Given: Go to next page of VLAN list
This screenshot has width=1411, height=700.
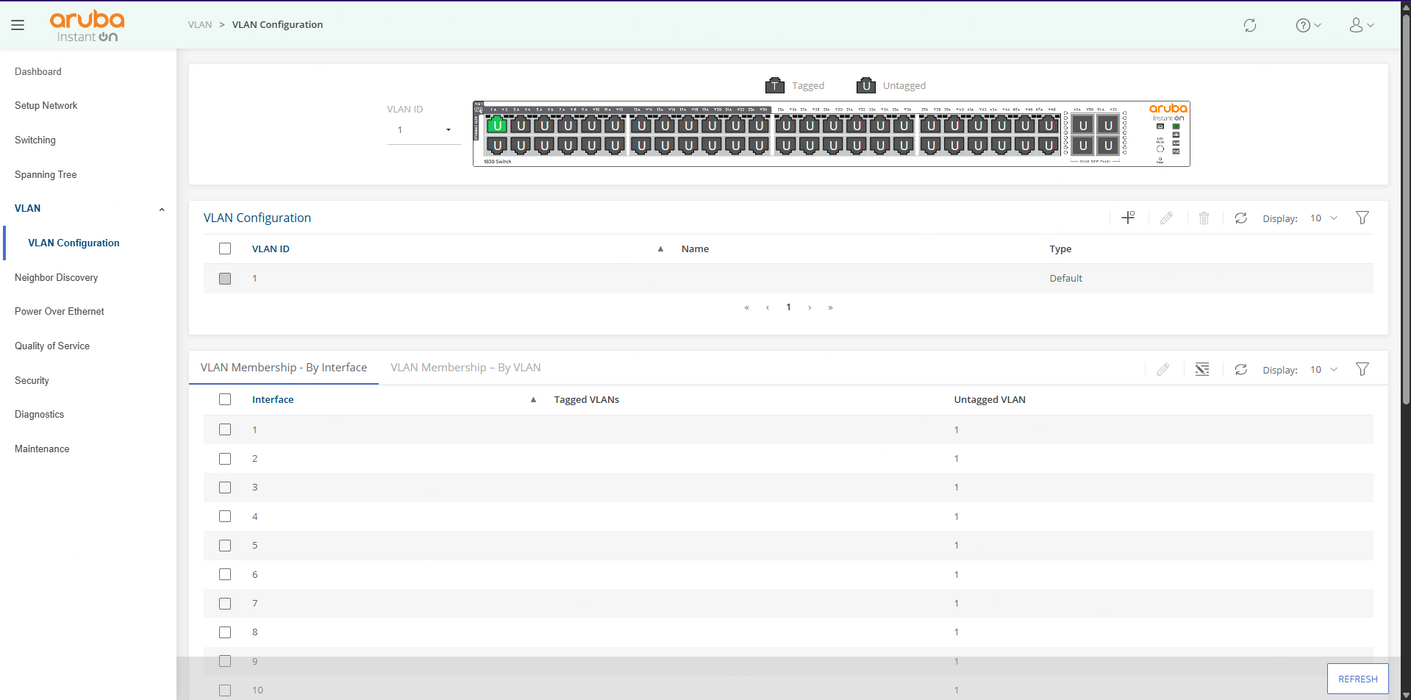Looking at the screenshot, I should (x=810, y=307).
